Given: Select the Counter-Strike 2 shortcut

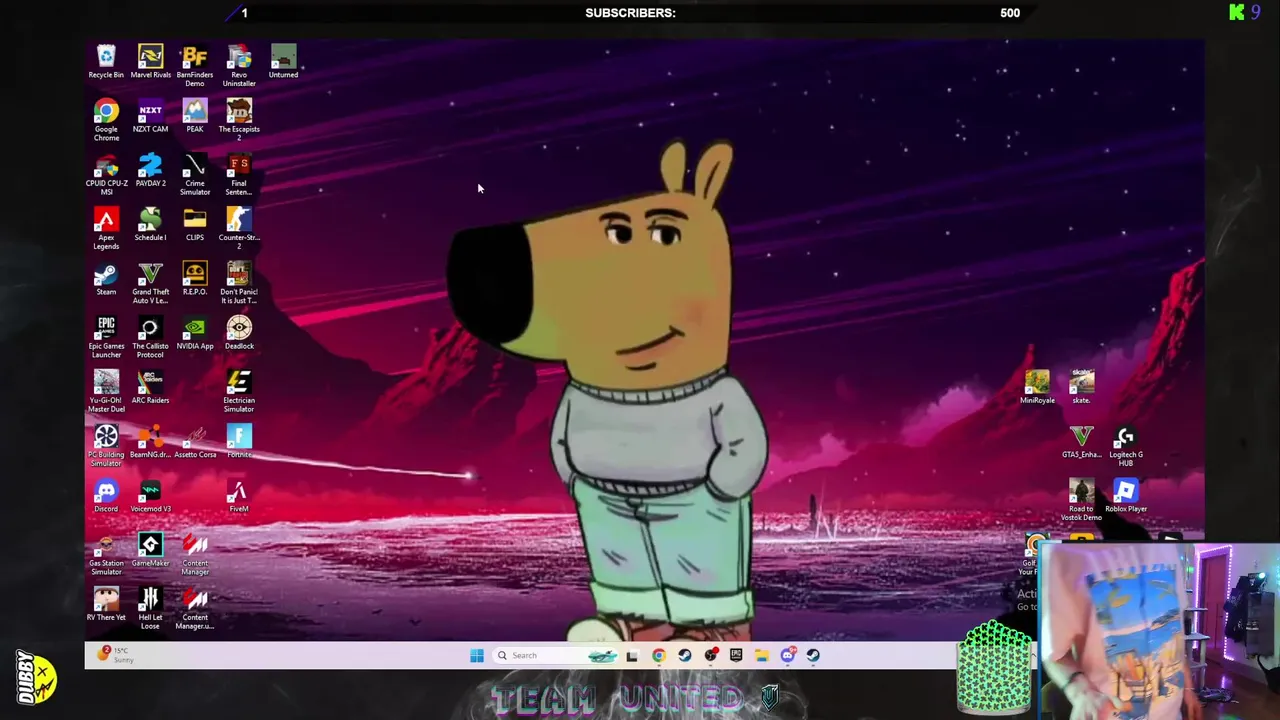Looking at the screenshot, I should 239,228.
